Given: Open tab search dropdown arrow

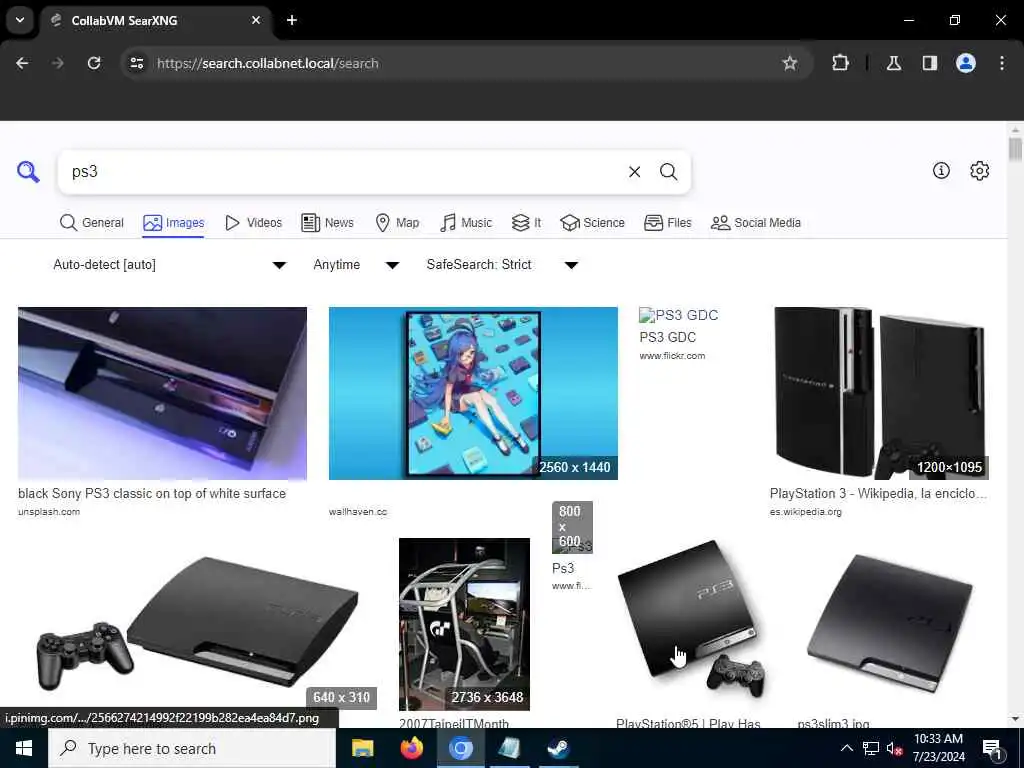Looking at the screenshot, I should point(20,20).
